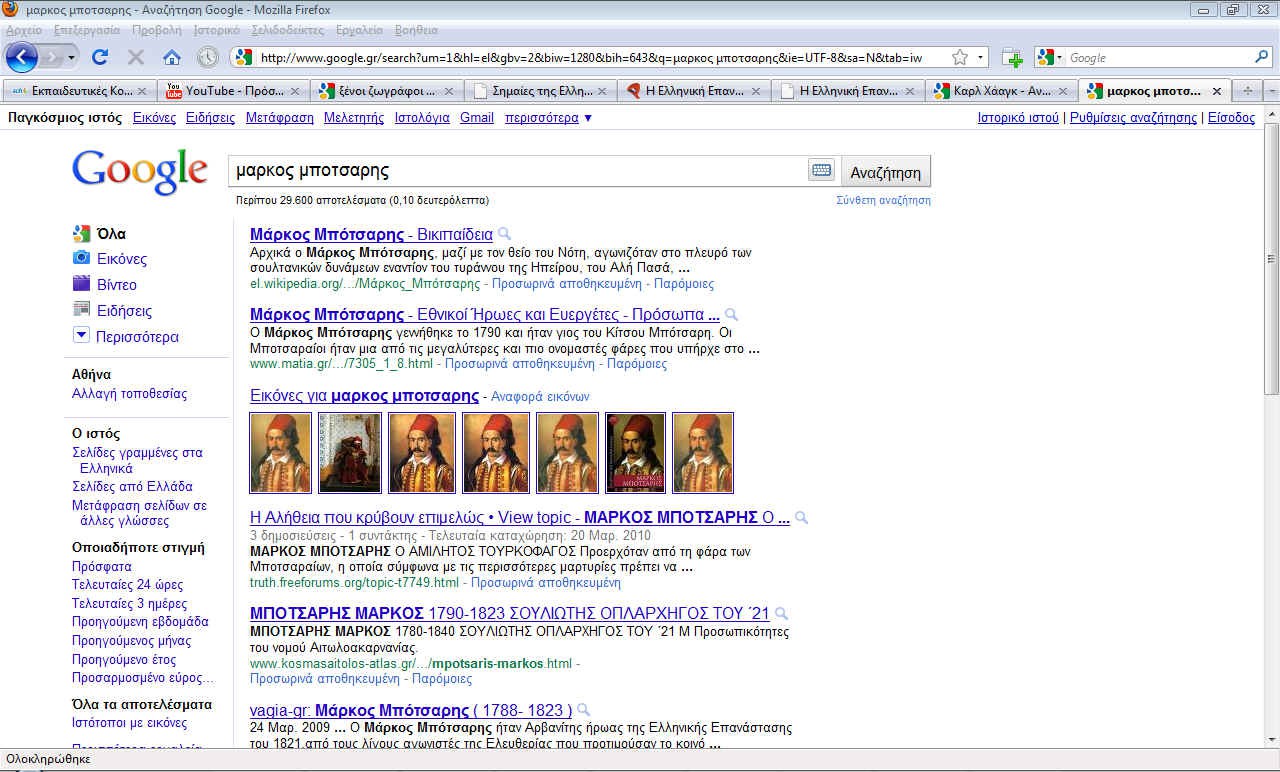This screenshot has height=772, width=1280.
Task: Open the Προβολή menu
Action: coord(157,30)
